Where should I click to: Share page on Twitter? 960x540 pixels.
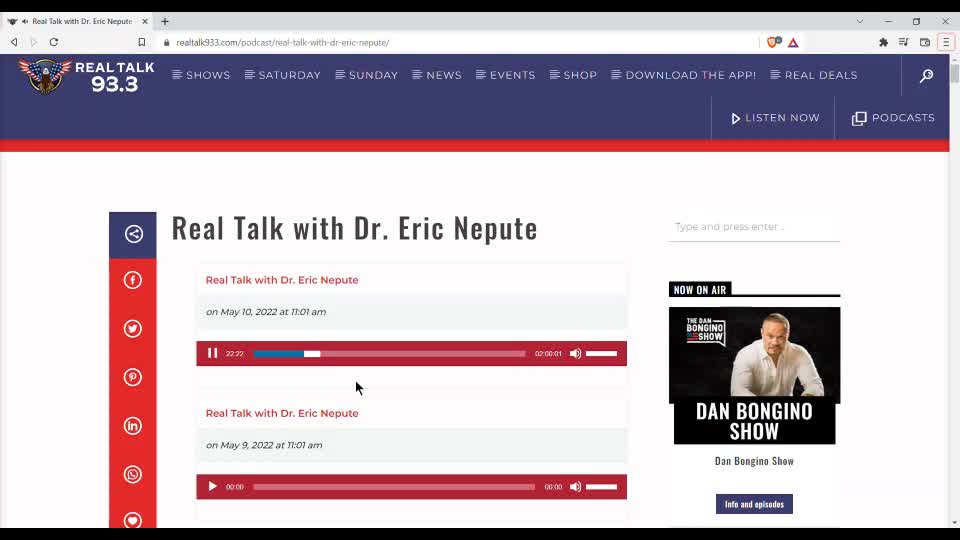tap(133, 329)
